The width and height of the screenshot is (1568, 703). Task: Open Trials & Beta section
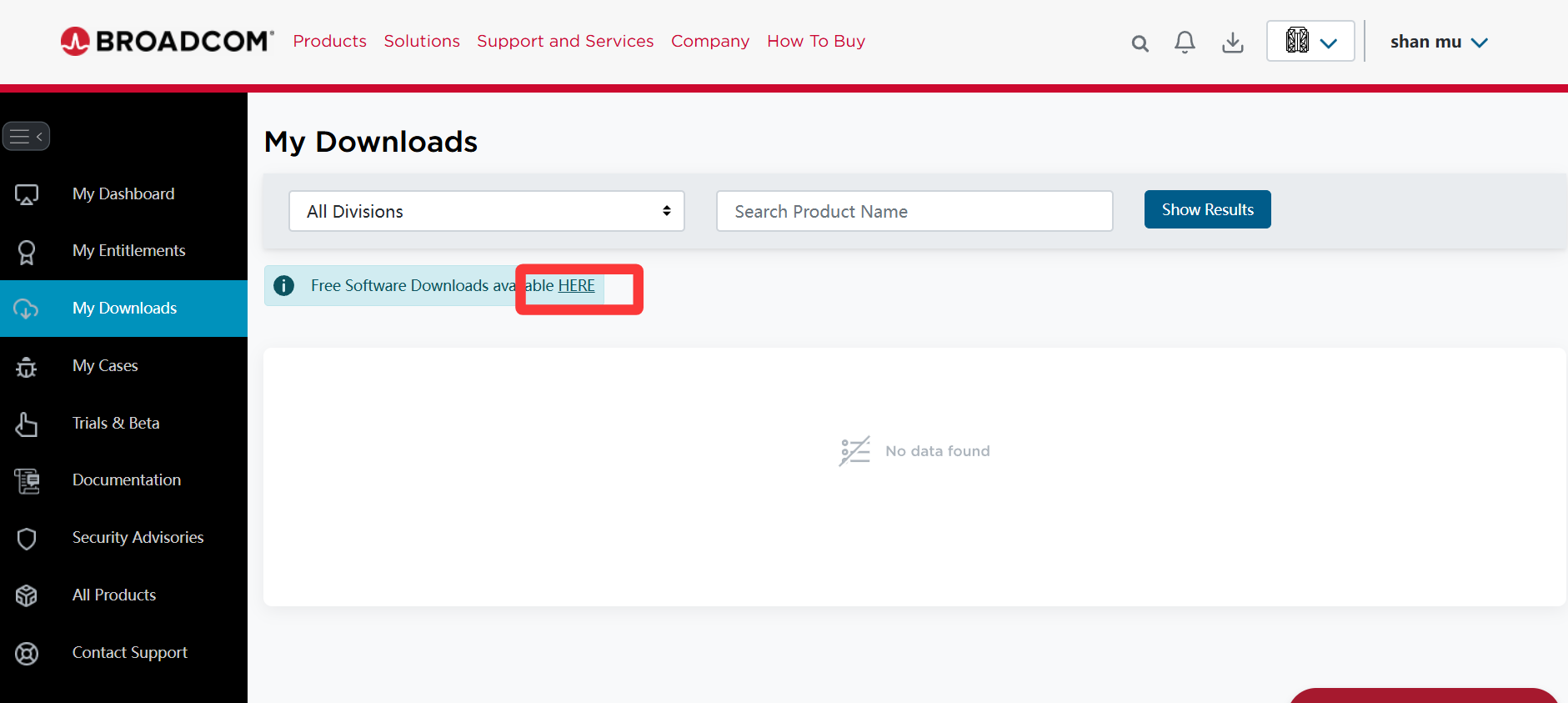point(123,423)
